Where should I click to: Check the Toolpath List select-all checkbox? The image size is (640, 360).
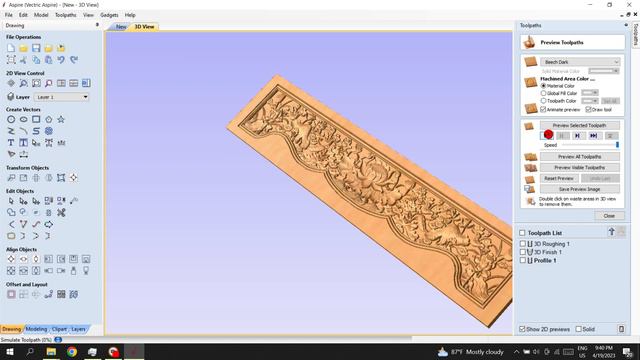[x=522, y=233]
